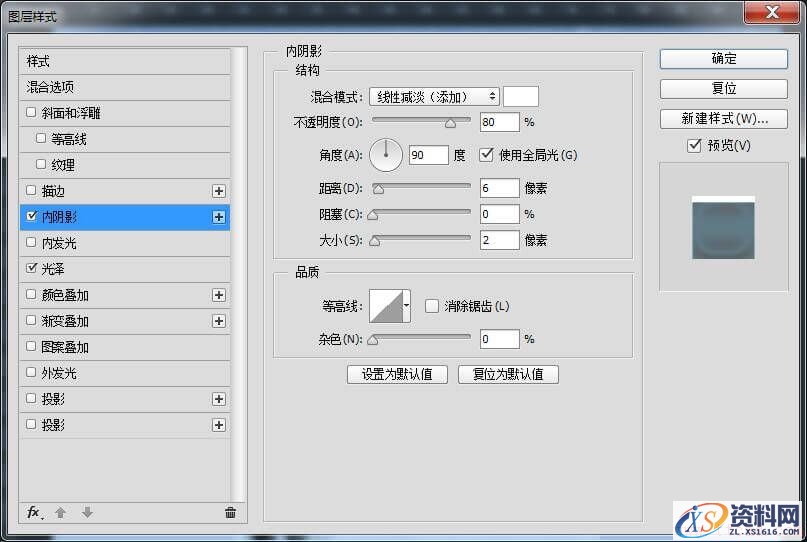Select the 内发光 row label
Image resolution: width=807 pixels, height=542 pixels.
tap(59, 243)
